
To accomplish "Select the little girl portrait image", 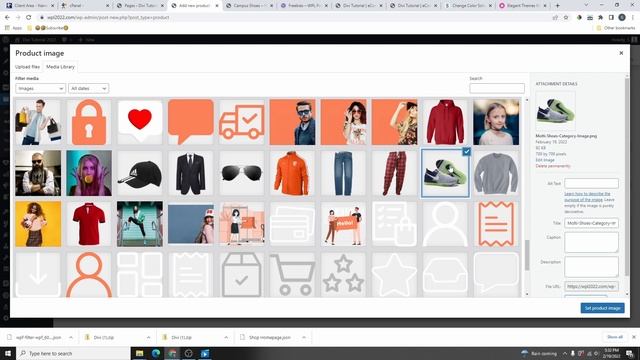I will pos(496,122).
